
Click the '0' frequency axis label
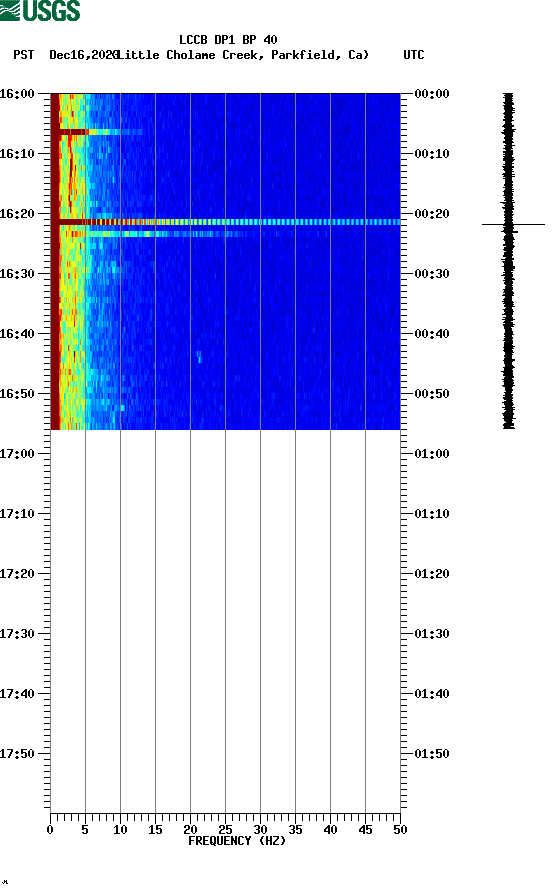pyautogui.click(x=50, y=830)
